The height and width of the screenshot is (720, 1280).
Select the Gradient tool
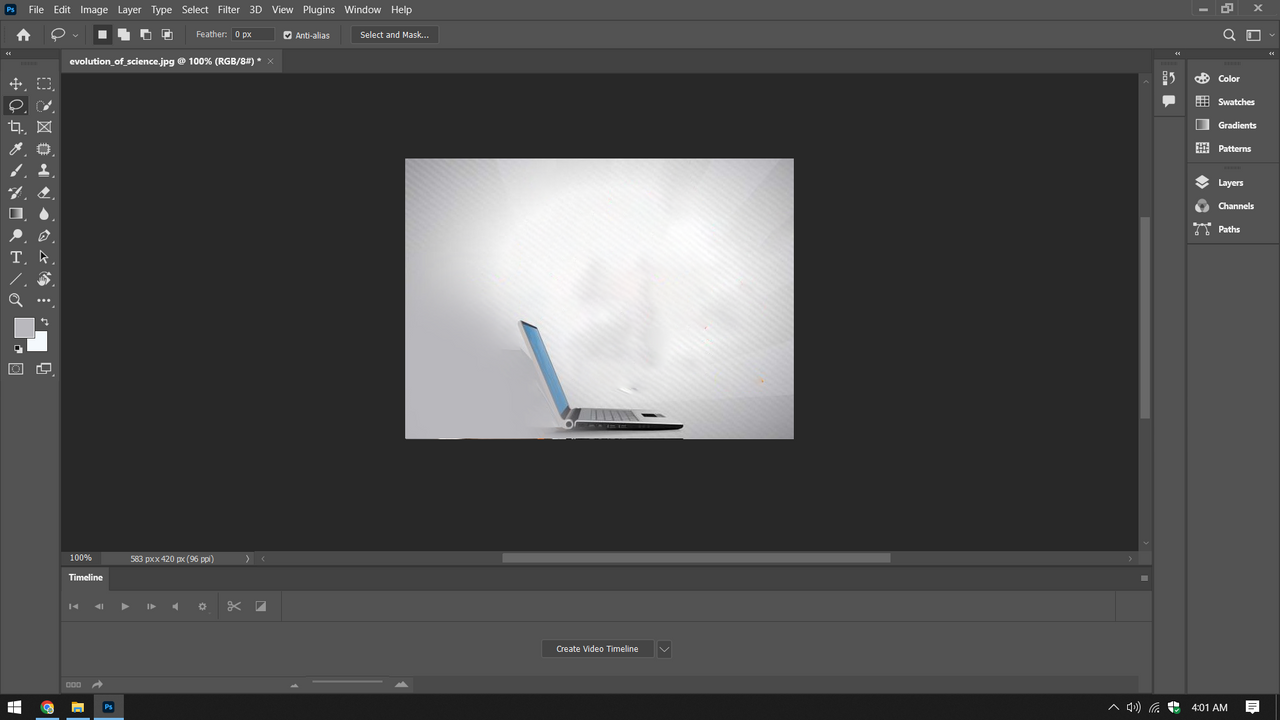(x=16, y=214)
